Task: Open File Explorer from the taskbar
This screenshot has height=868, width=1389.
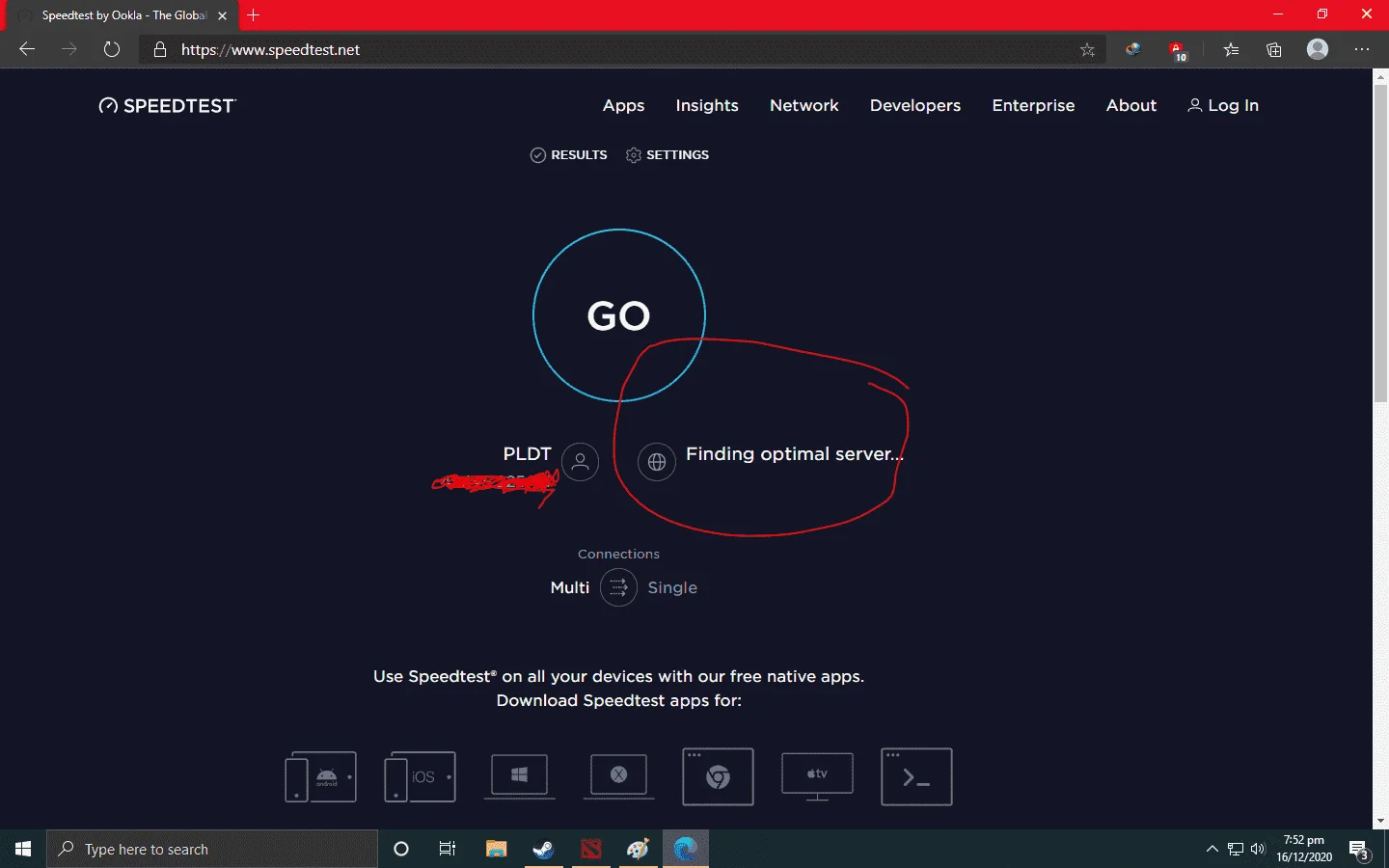Action: click(496, 849)
